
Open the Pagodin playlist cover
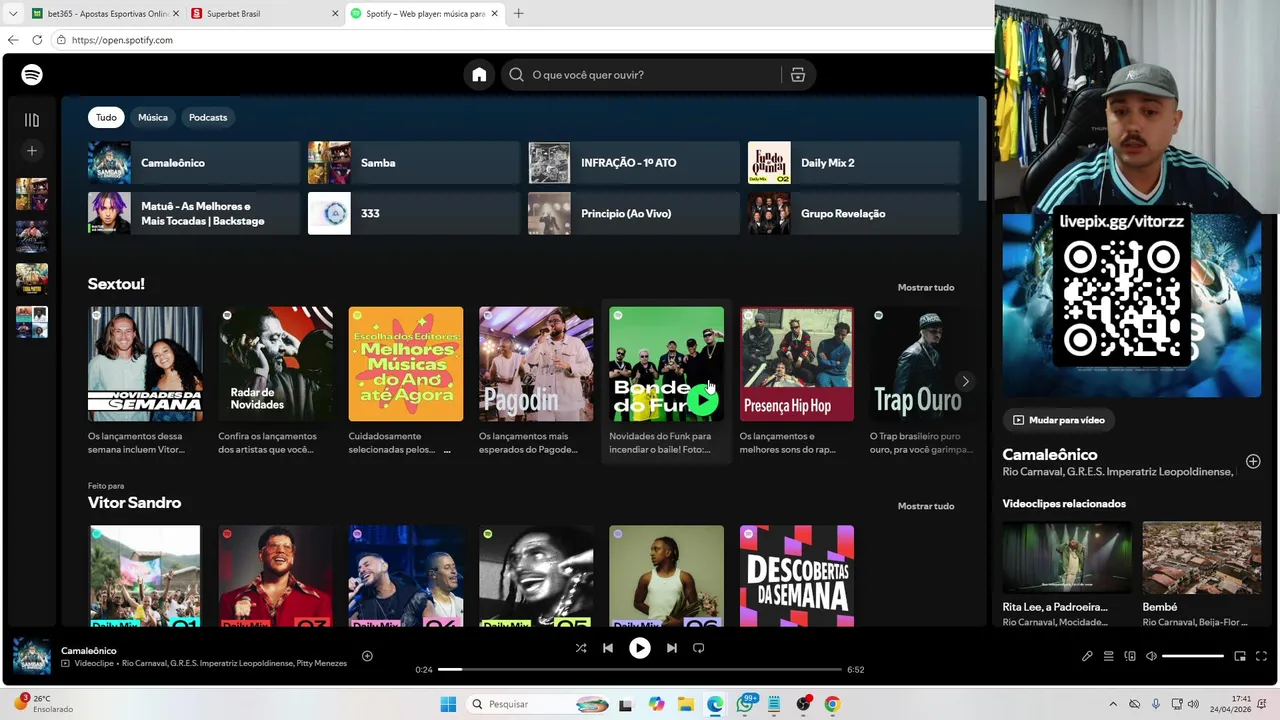pos(536,364)
